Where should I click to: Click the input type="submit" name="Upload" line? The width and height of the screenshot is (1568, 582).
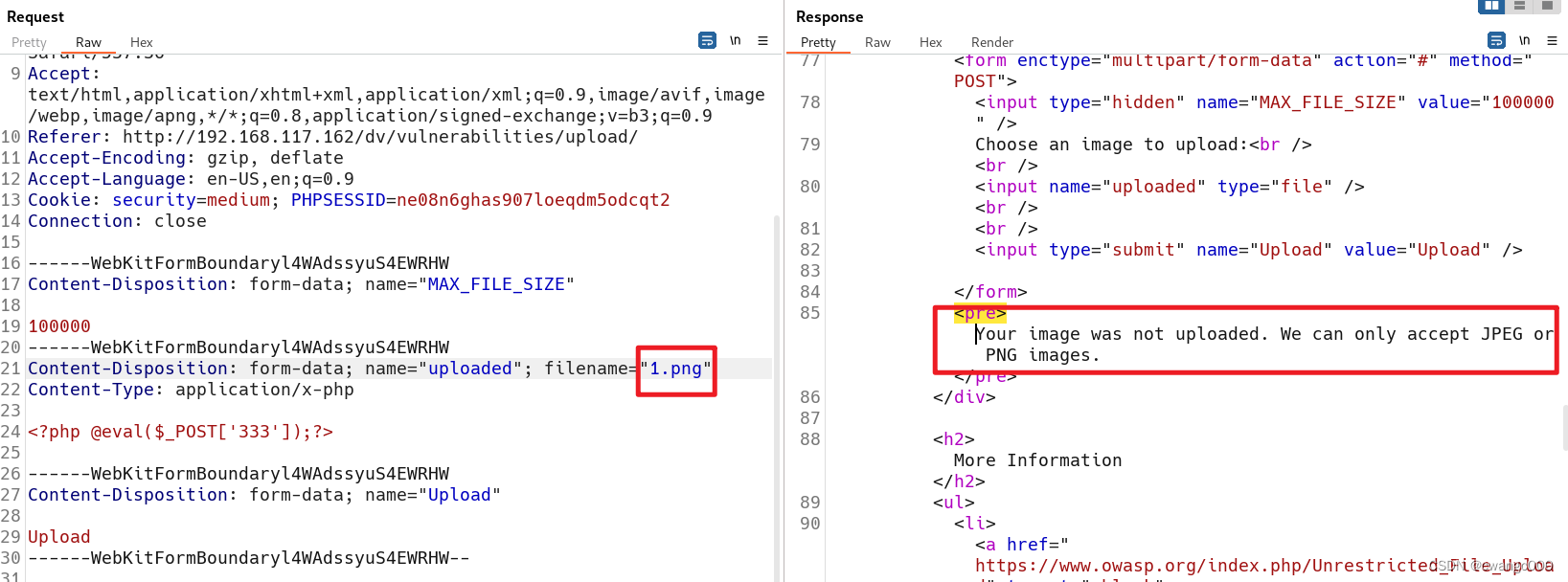pos(1249,250)
